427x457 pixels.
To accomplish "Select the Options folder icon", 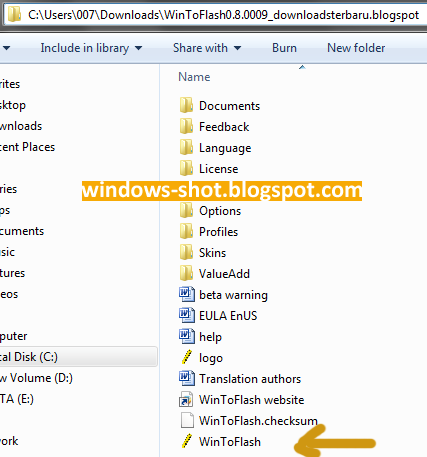I will [186, 210].
